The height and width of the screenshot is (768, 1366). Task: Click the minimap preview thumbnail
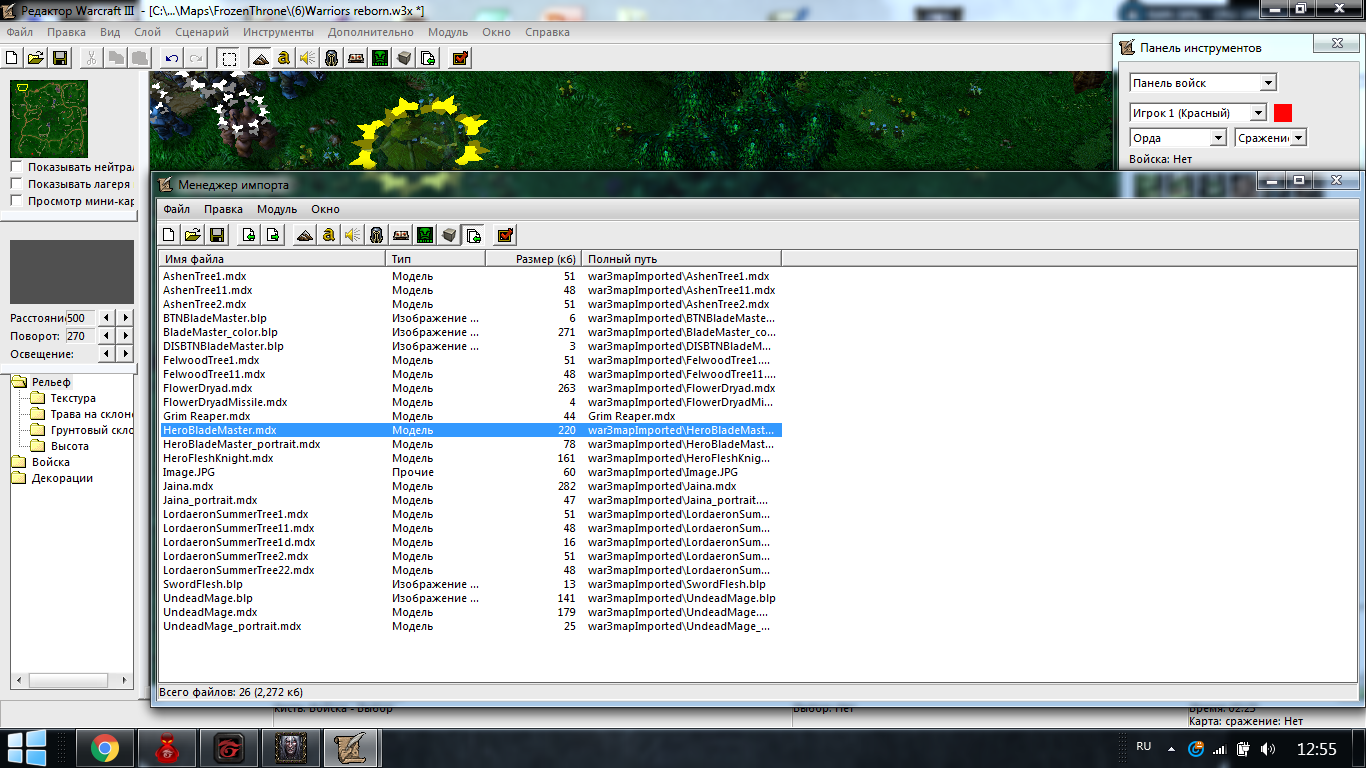49,119
